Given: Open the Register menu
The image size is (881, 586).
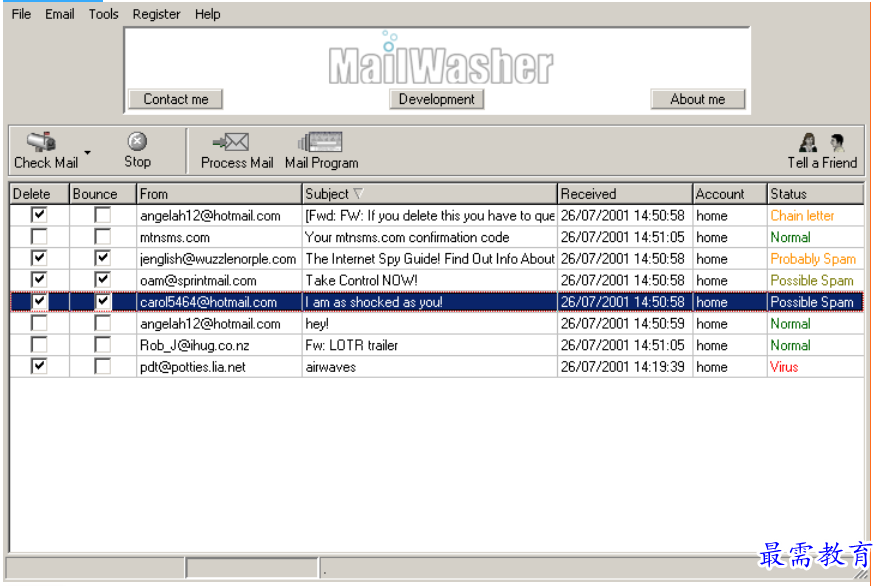Looking at the screenshot, I should point(156,14).
